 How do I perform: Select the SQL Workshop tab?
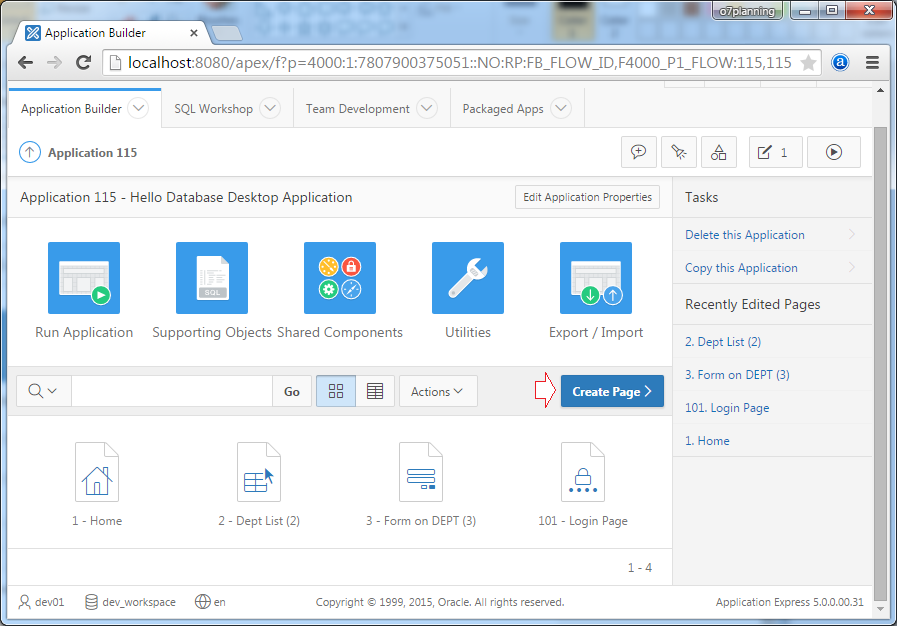click(x=227, y=109)
